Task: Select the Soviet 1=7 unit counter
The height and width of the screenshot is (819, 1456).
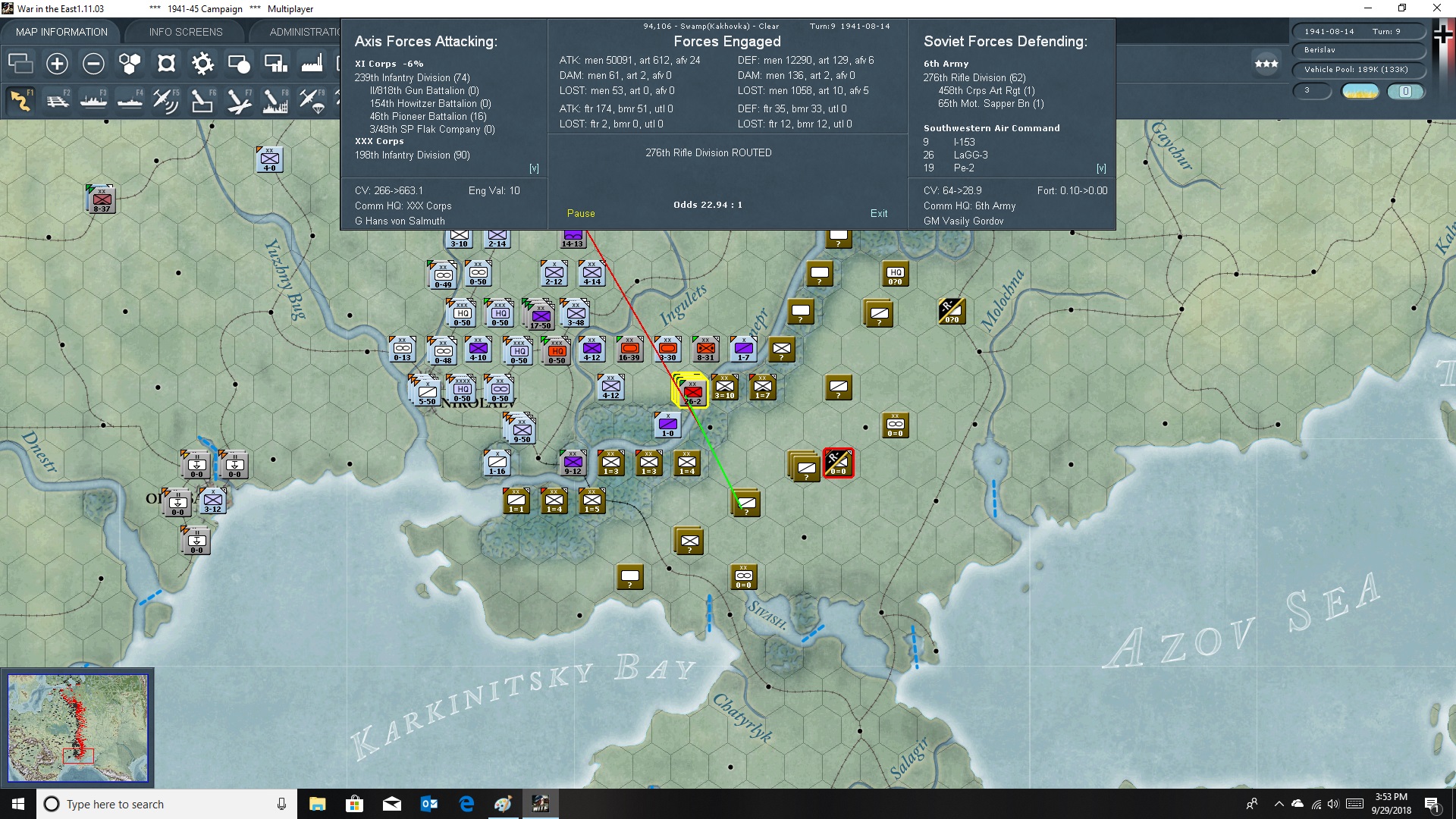Action: pyautogui.click(x=762, y=387)
